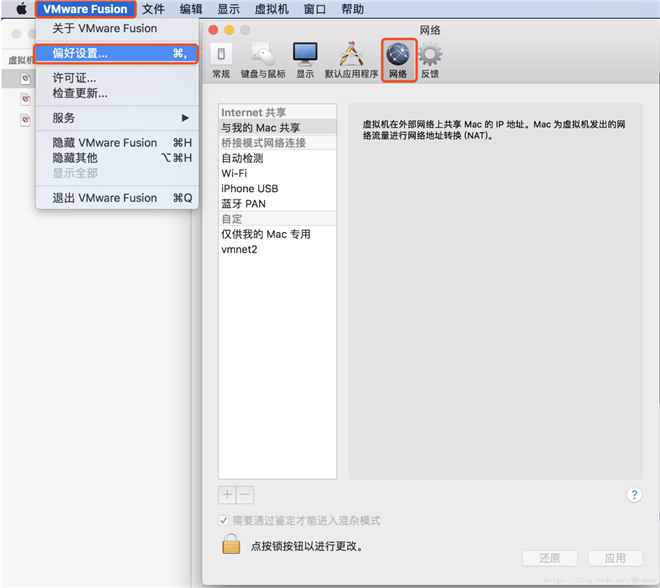Select the Network (网络) globe icon

coord(398,61)
